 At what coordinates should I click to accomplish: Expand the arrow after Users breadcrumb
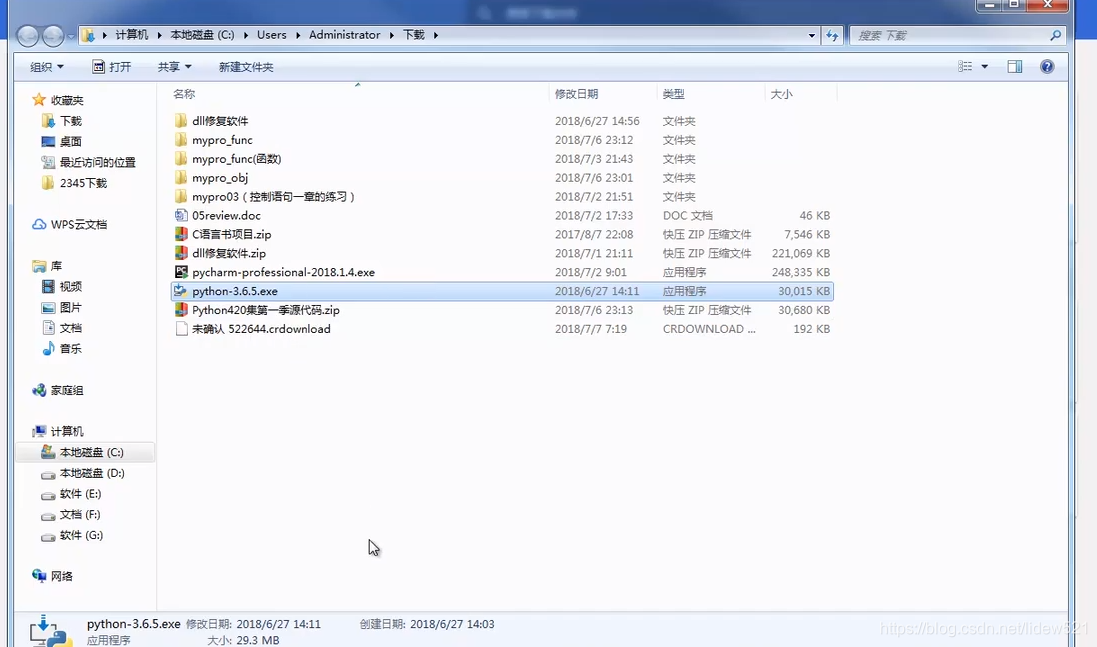[298, 35]
